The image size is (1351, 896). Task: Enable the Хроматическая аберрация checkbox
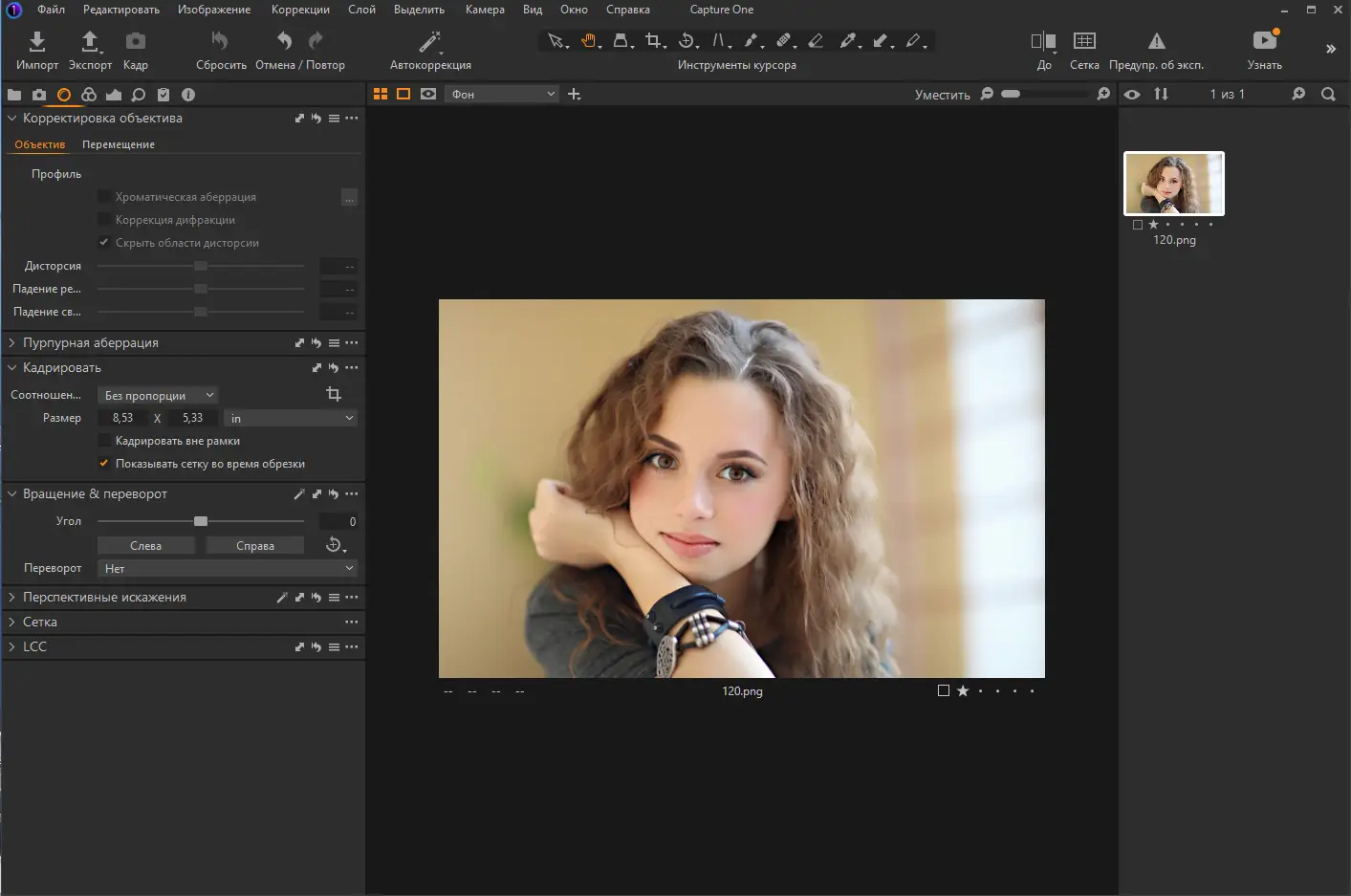pos(103,196)
